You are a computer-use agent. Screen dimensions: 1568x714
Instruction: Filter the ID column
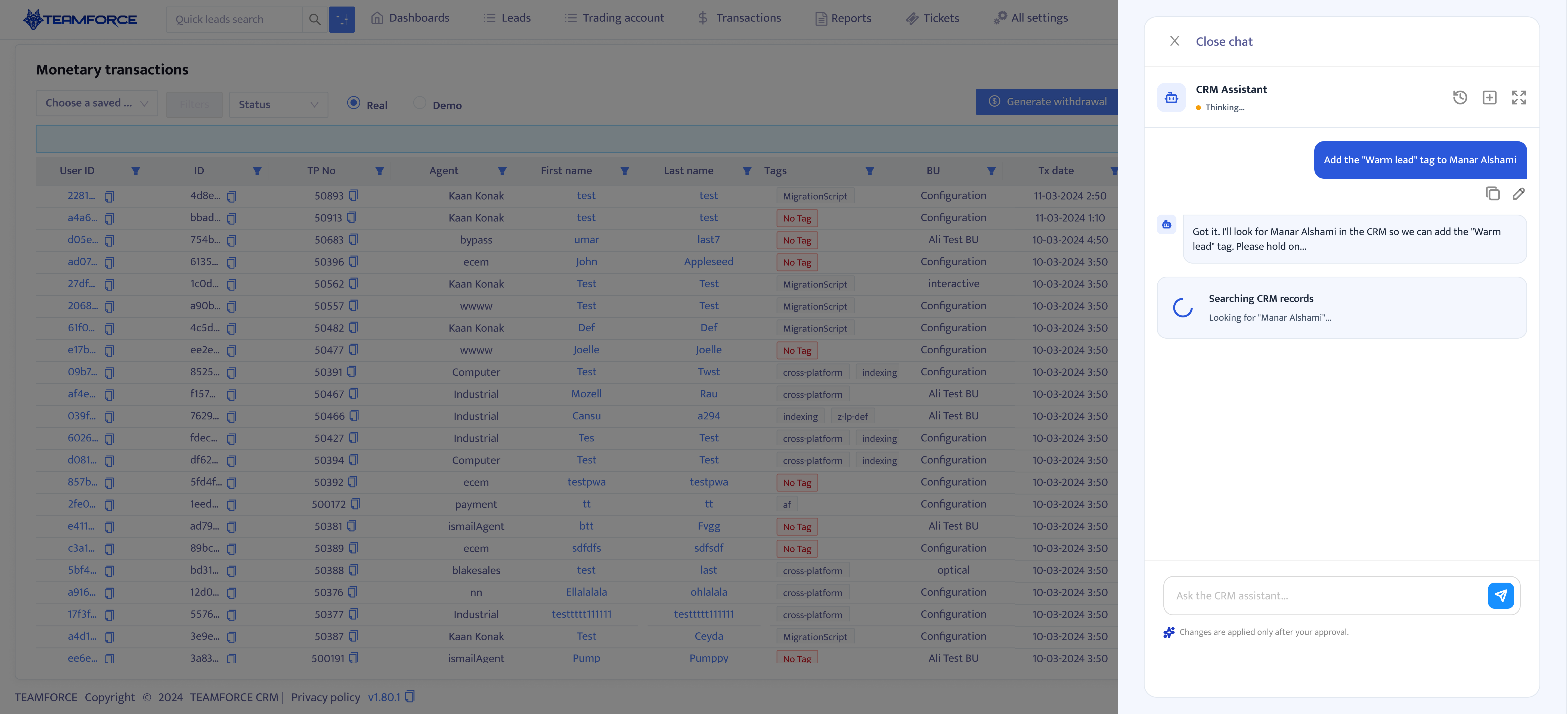[x=257, y=171]
